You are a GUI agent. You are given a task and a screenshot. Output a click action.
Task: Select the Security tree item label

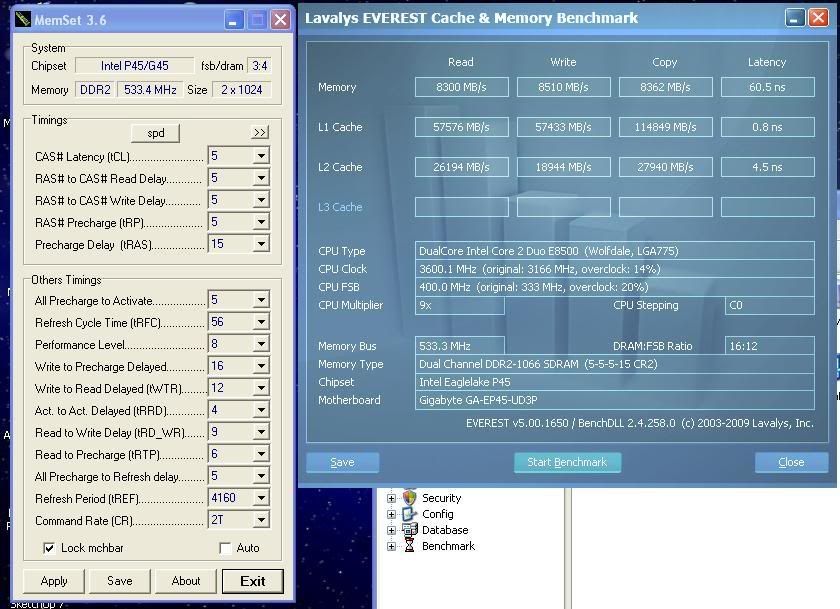click(441, 498)
